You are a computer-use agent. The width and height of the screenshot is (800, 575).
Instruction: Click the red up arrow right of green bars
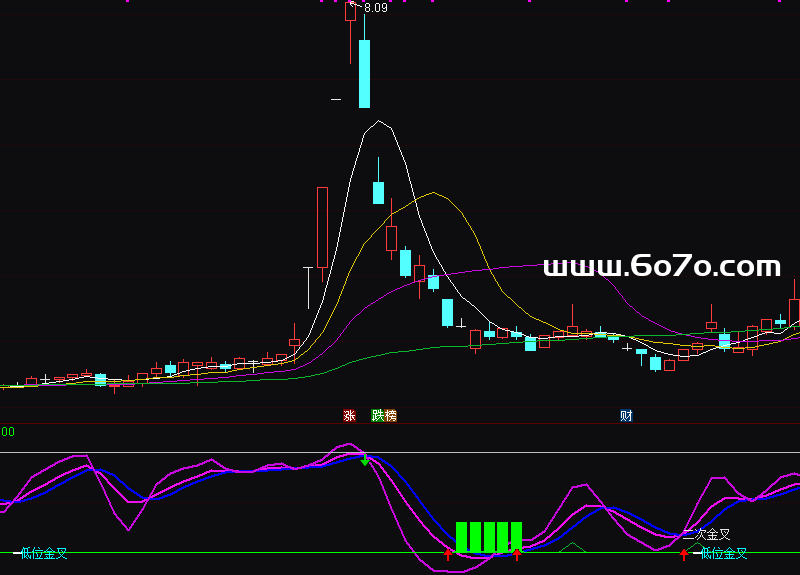(x=516, y=554)
